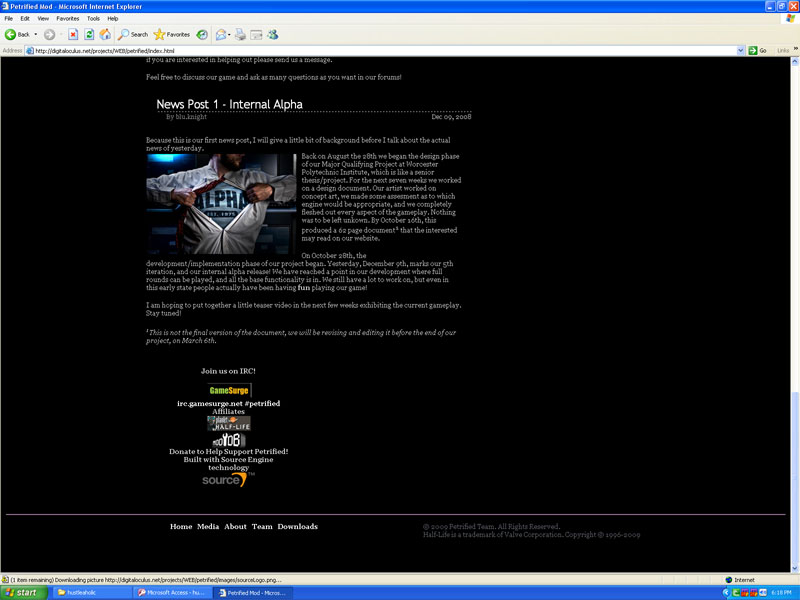Click the 'By blu.knight' author text
800x600 pixels.
click(x=186, y=117)
